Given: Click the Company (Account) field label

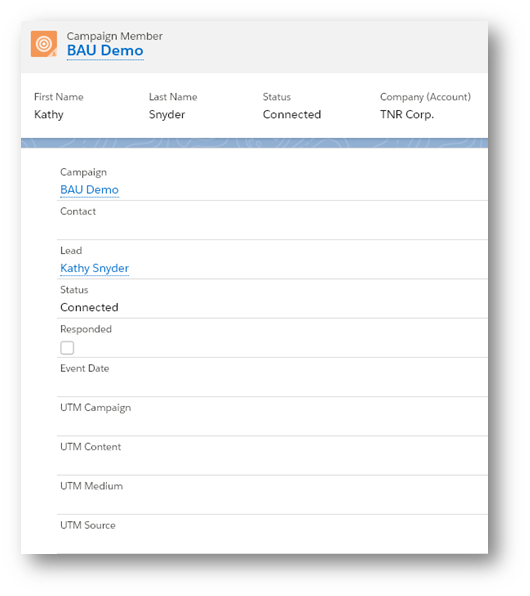Looking at the screenshot, I should tap(425, 97).
